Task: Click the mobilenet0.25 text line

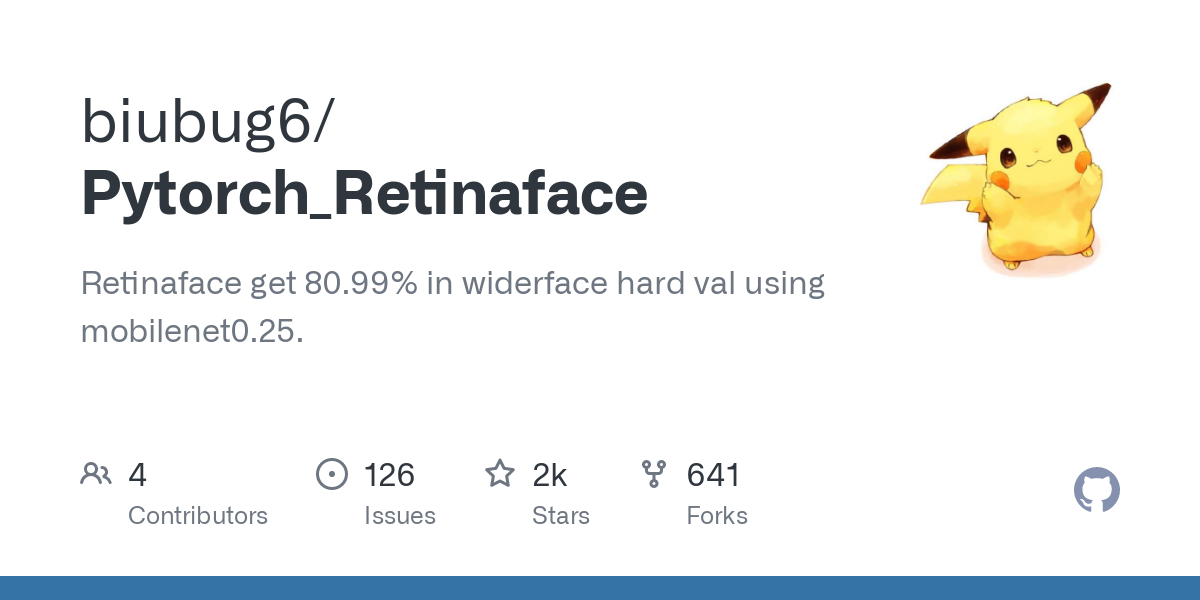Action: coord(191,331)
